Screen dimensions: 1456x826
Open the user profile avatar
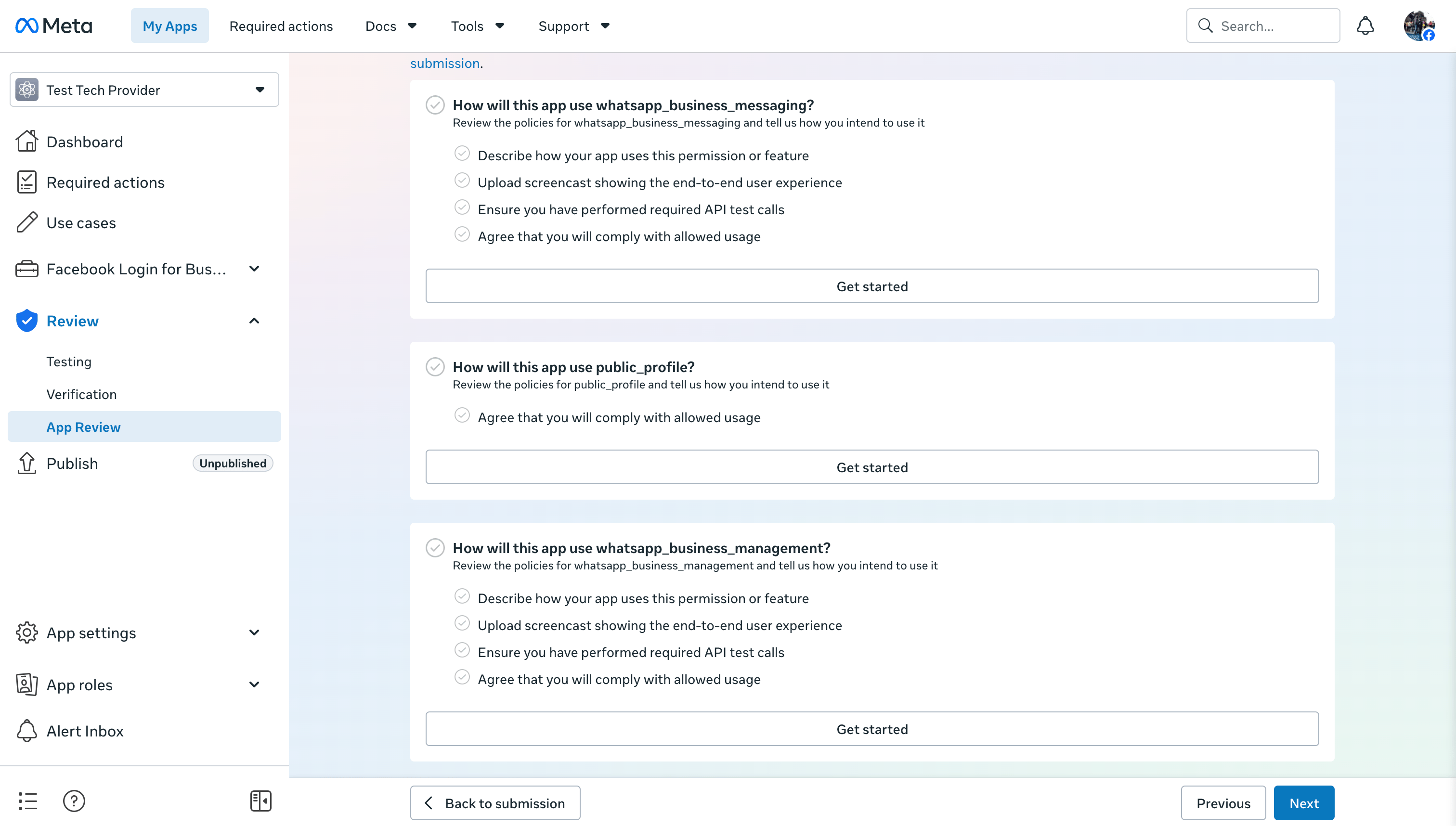click(1418, 26)
